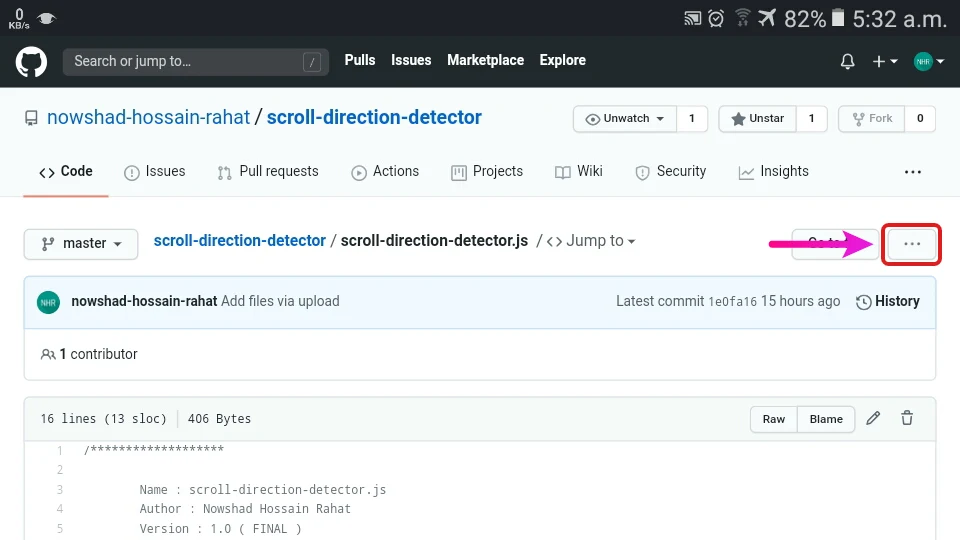The height and width of the screenshot is (540, 960).
Task: Open the plus create-new dropdown
Action: [x=884, y=62]
